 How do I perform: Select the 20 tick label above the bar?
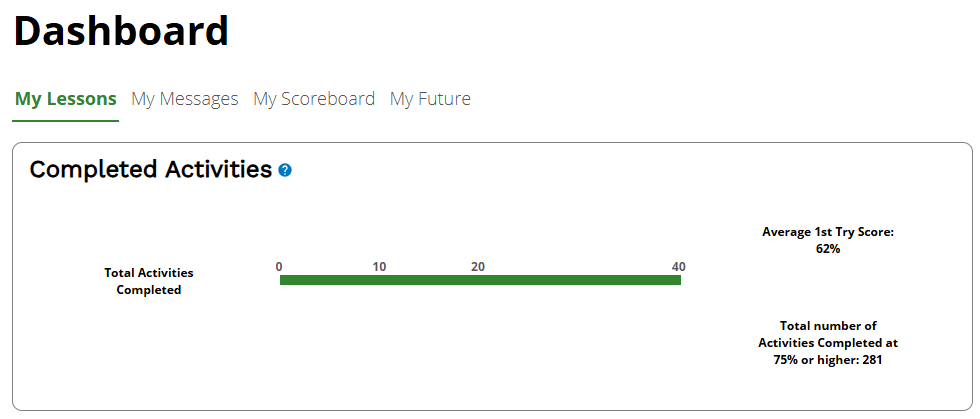pos(478,267)
